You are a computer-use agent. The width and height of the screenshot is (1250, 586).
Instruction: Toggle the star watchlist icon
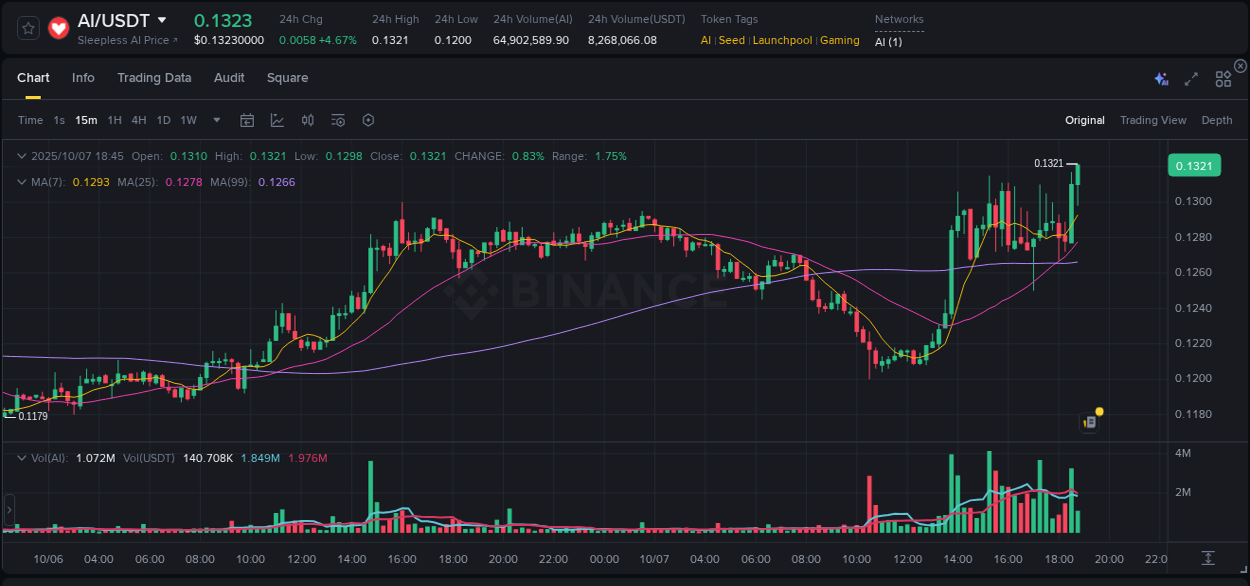(27, 28)
